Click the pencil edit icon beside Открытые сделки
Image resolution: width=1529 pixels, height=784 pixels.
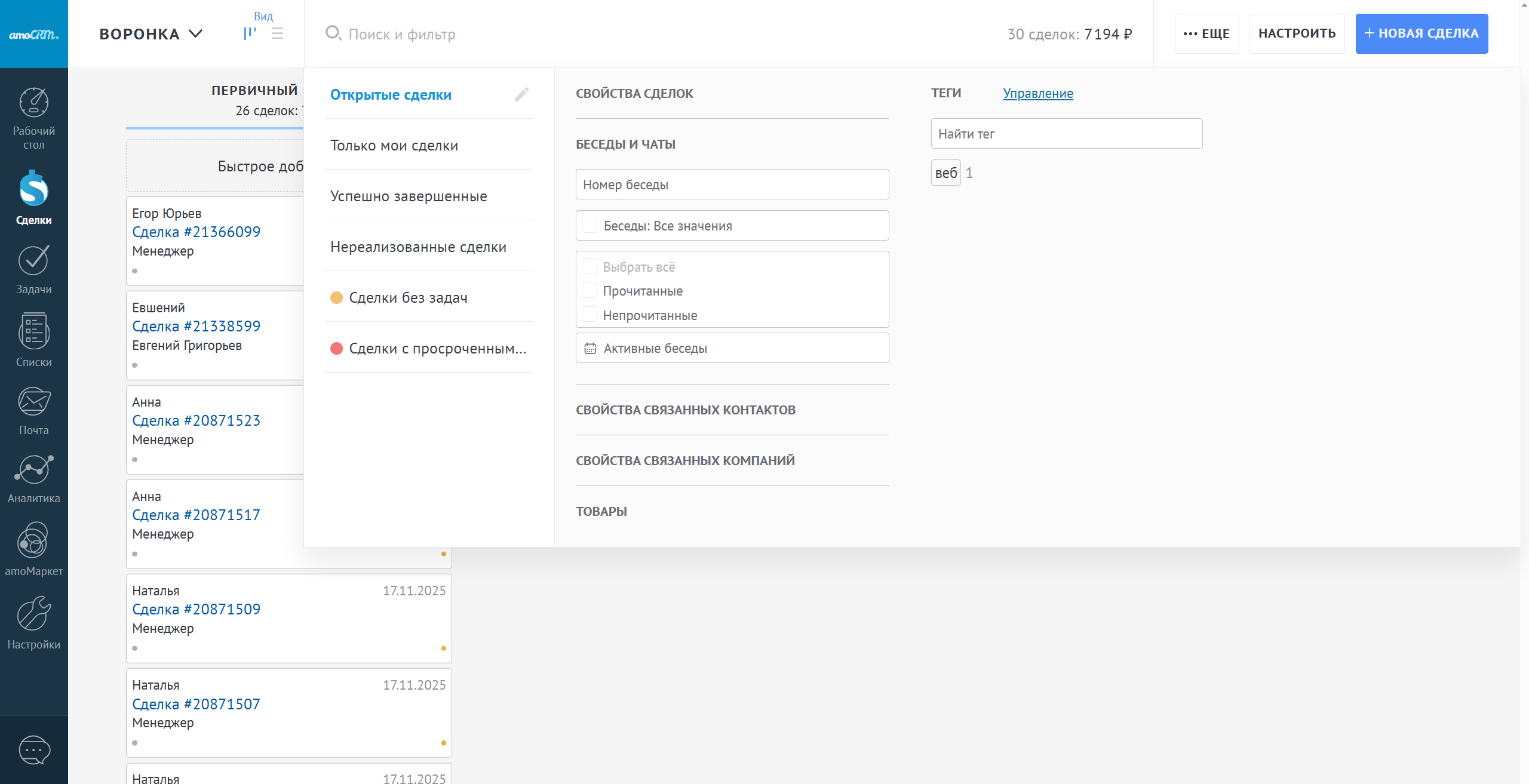point(521,94)
